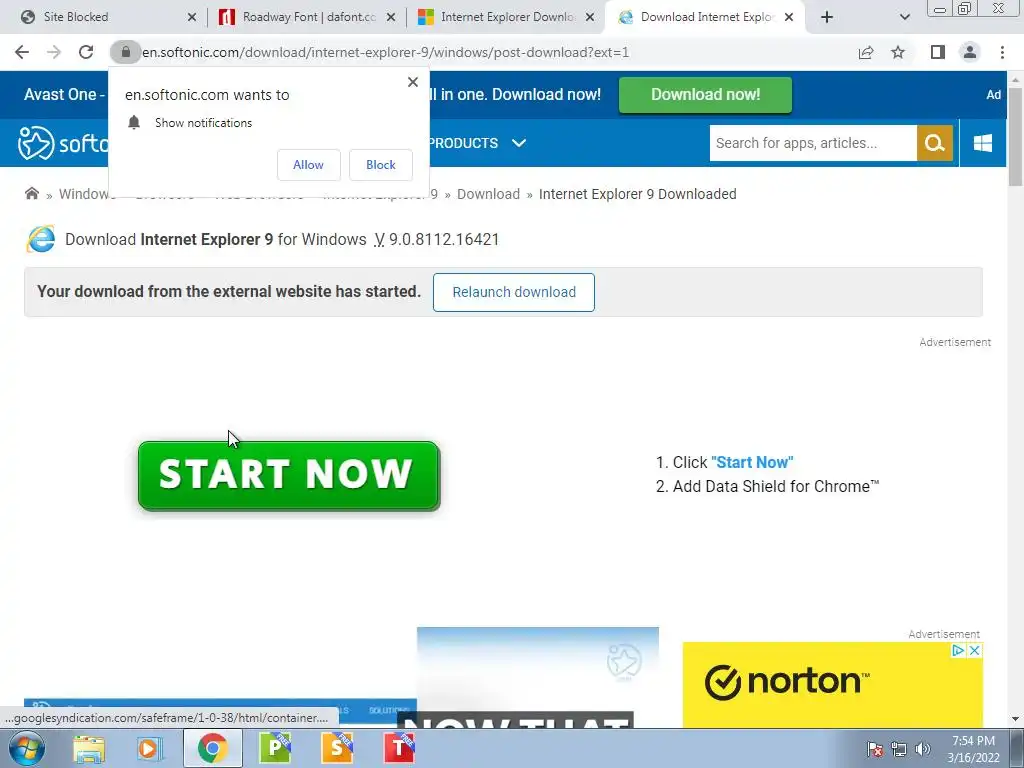Click the volume speaker tray icon
The height and width of the screenshot is (768, 1024).
pos(923,749)
